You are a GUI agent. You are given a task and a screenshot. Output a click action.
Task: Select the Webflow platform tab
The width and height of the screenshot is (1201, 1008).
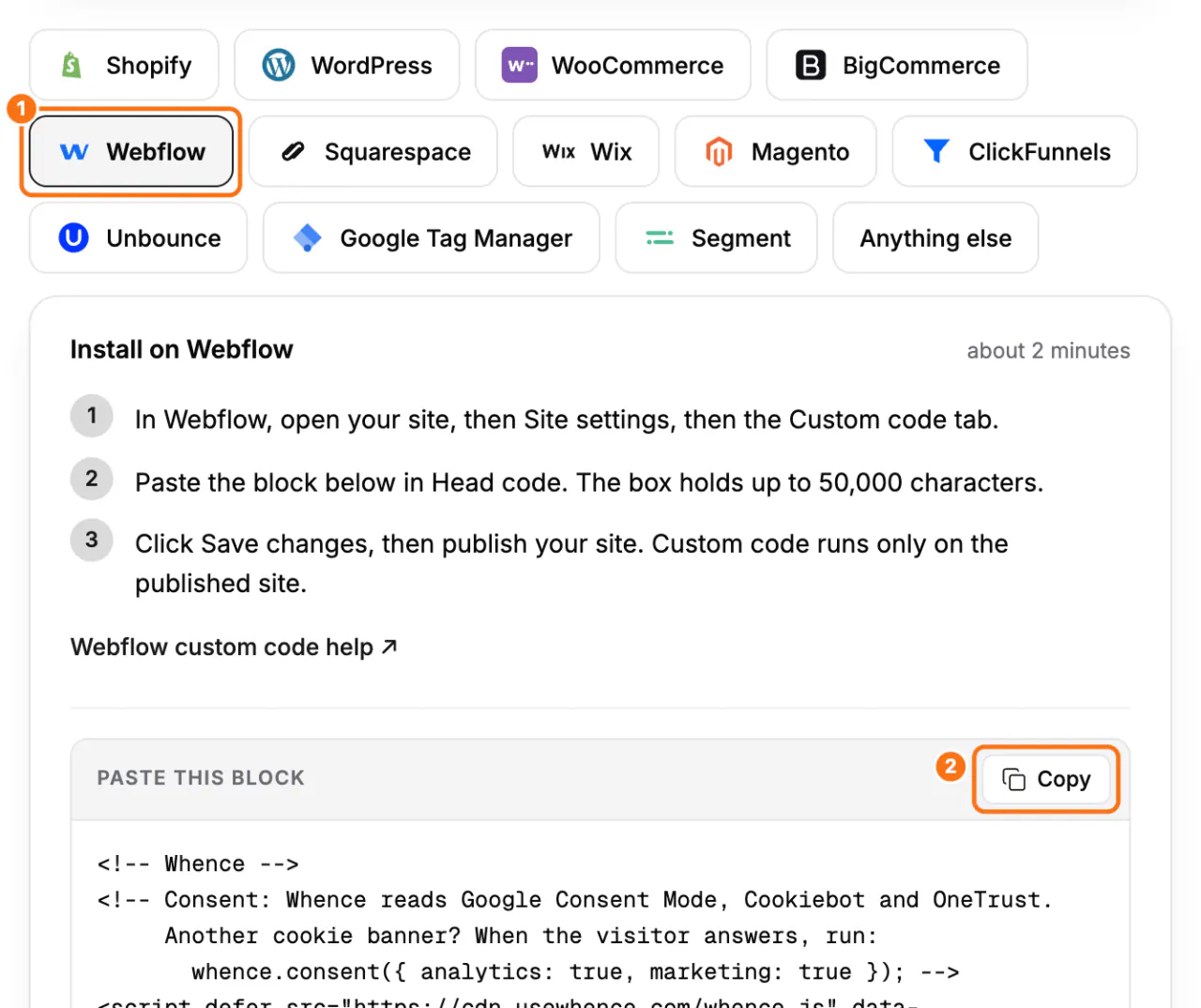[131, 151]
